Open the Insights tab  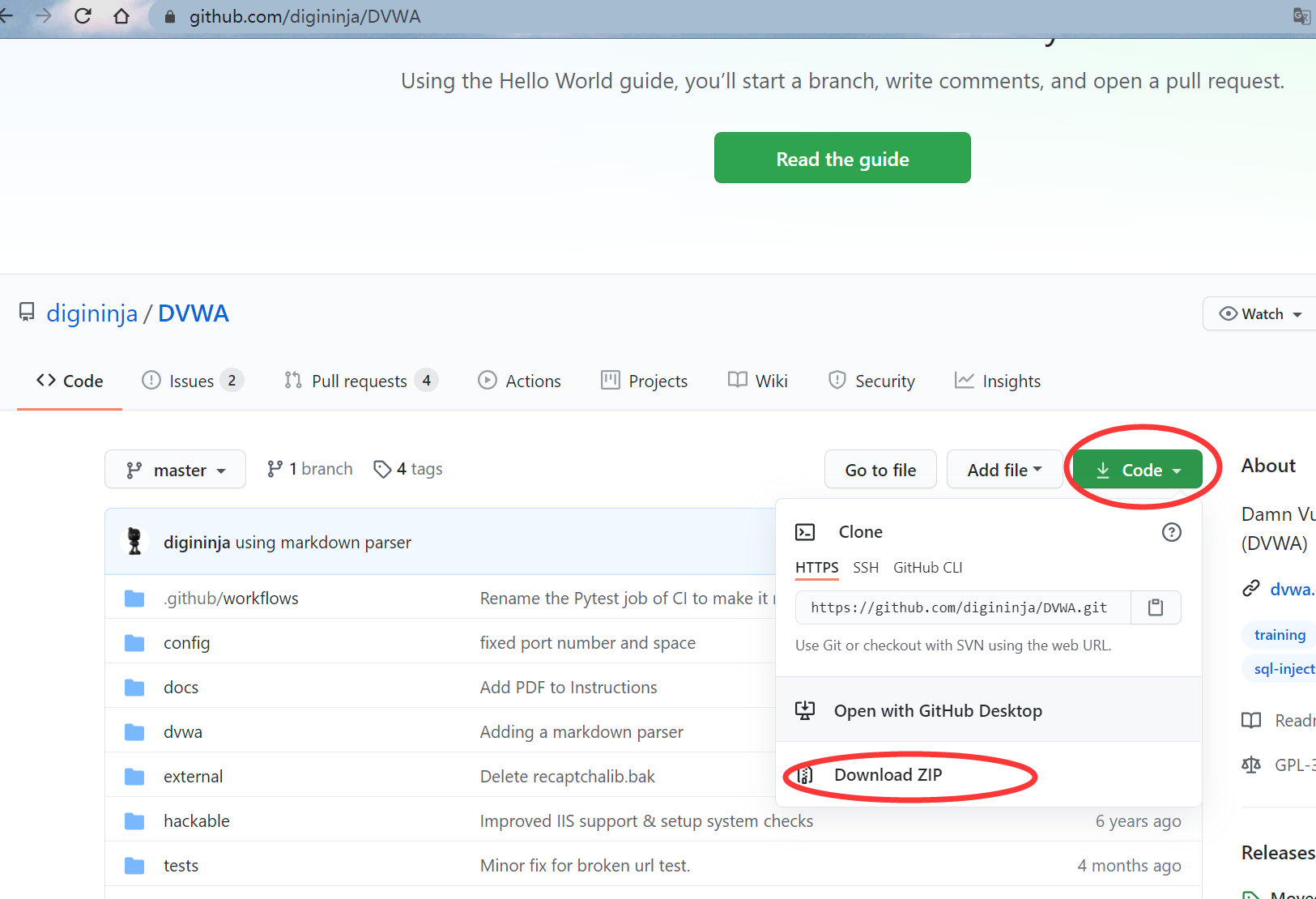[x=998, y=381]
